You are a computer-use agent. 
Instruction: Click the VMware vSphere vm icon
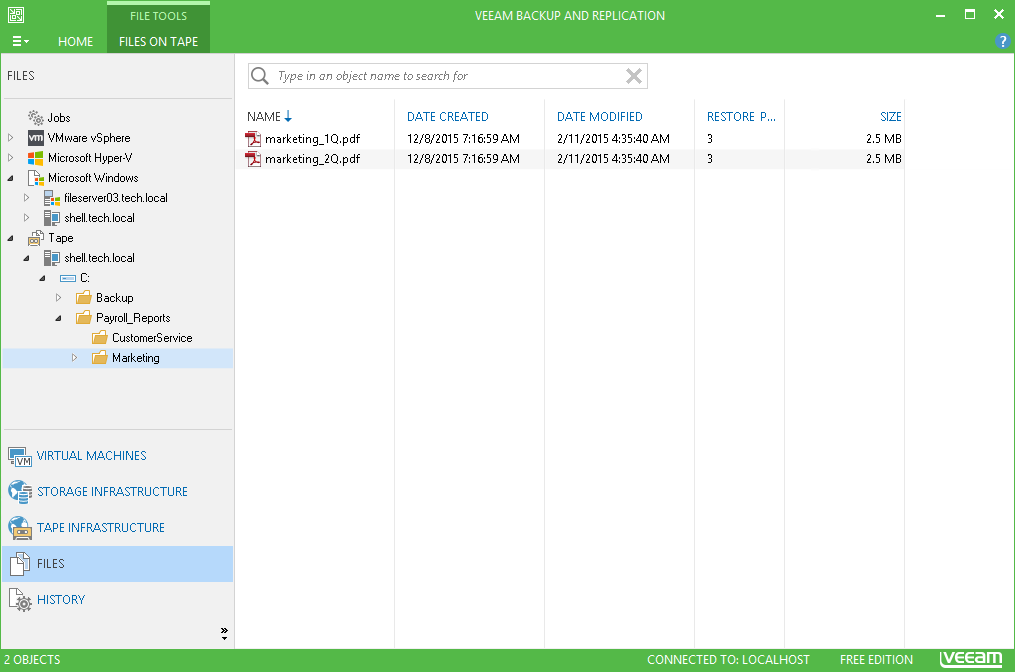pyautogui.click(x=36, y=138)
